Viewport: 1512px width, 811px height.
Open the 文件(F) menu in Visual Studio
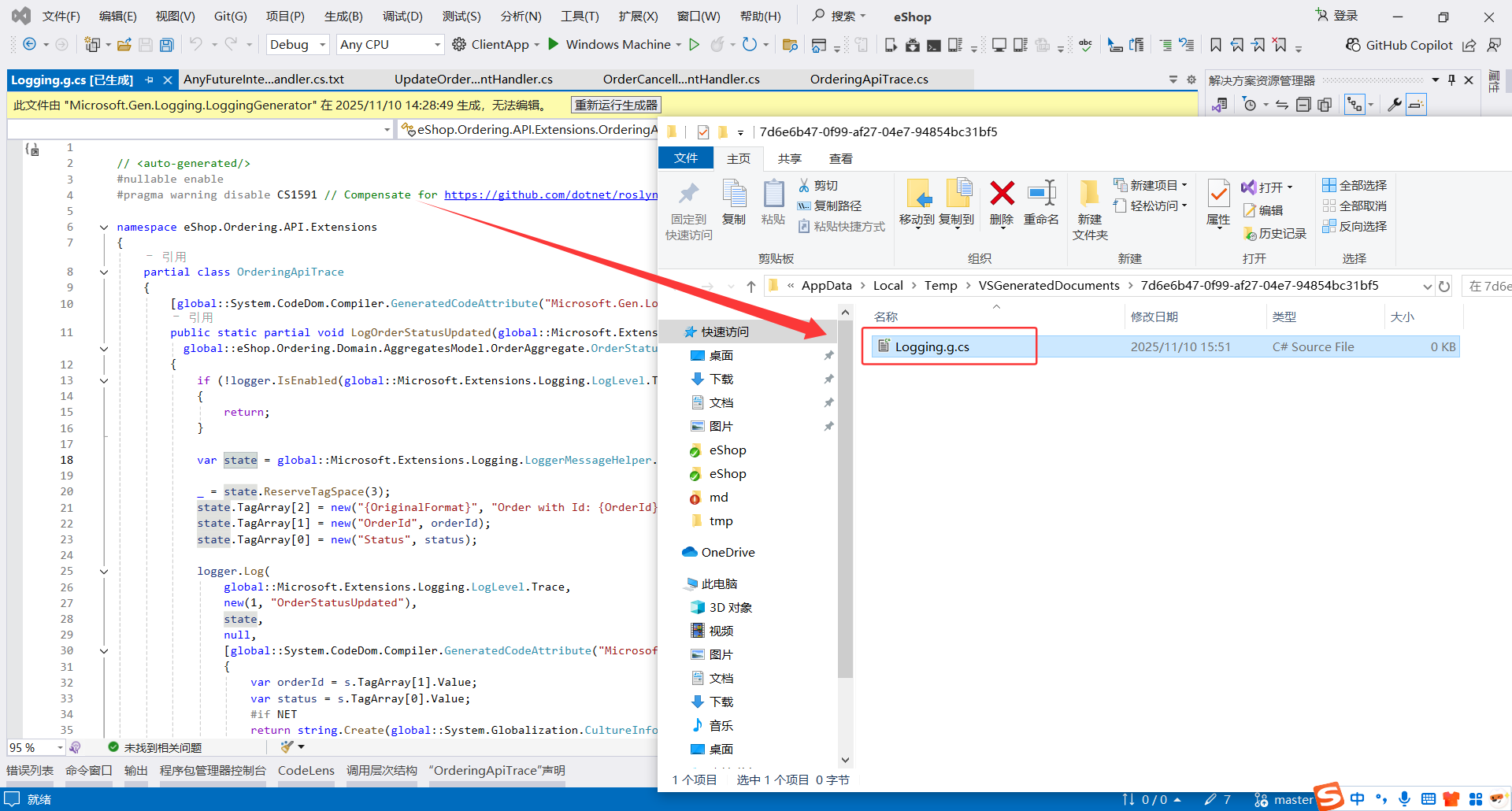[61, 17]
